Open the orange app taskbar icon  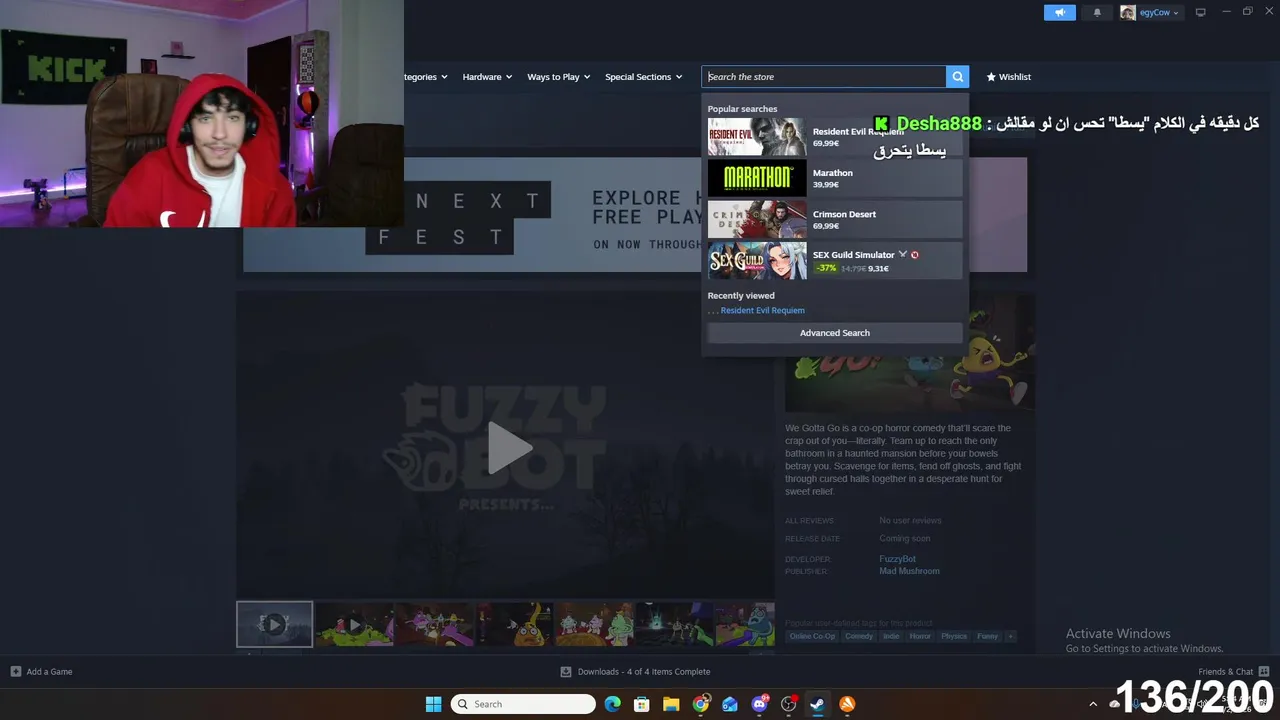[x=847, y=704]
